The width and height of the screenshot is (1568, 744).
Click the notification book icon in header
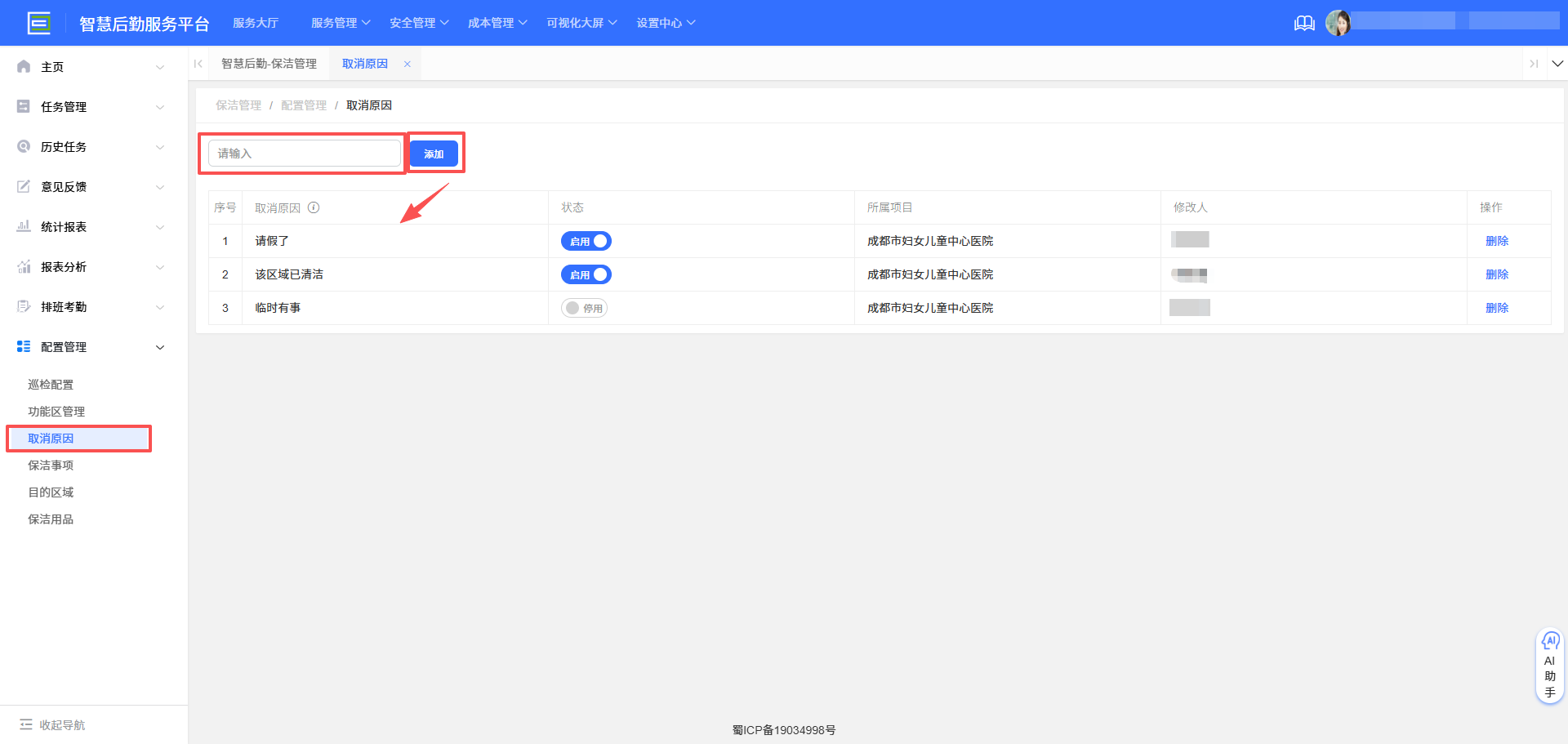[x=1304, y=23]
